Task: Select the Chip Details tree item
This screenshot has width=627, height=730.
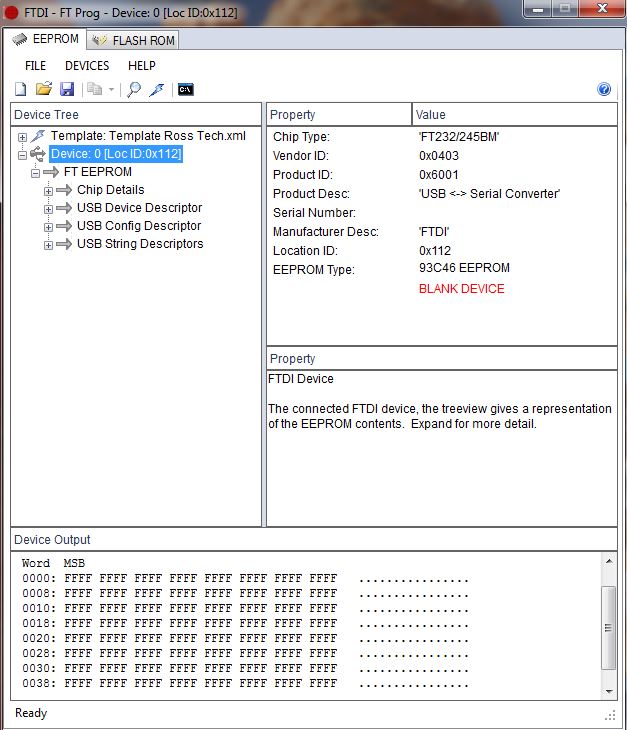Action: coord(111,190)
